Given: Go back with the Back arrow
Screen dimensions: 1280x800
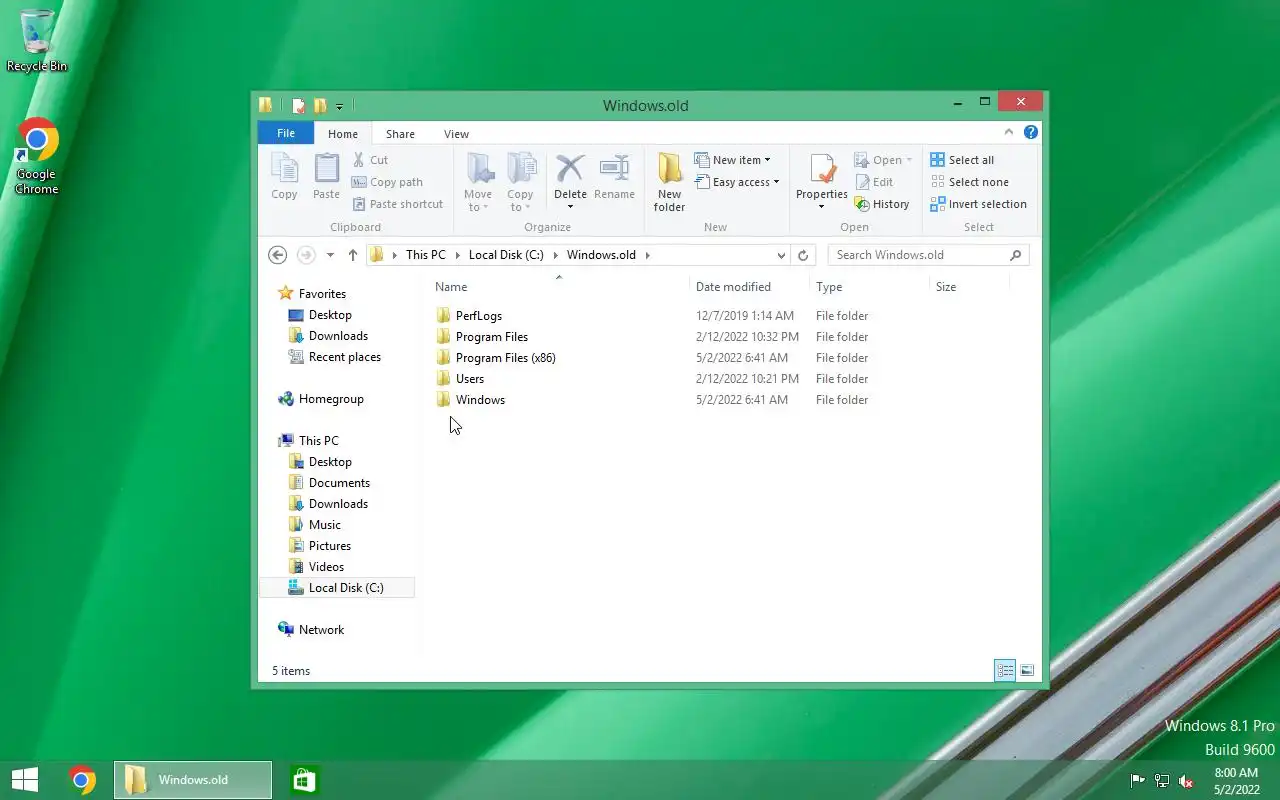Looking at the screenshot, I should pos(278,255).
